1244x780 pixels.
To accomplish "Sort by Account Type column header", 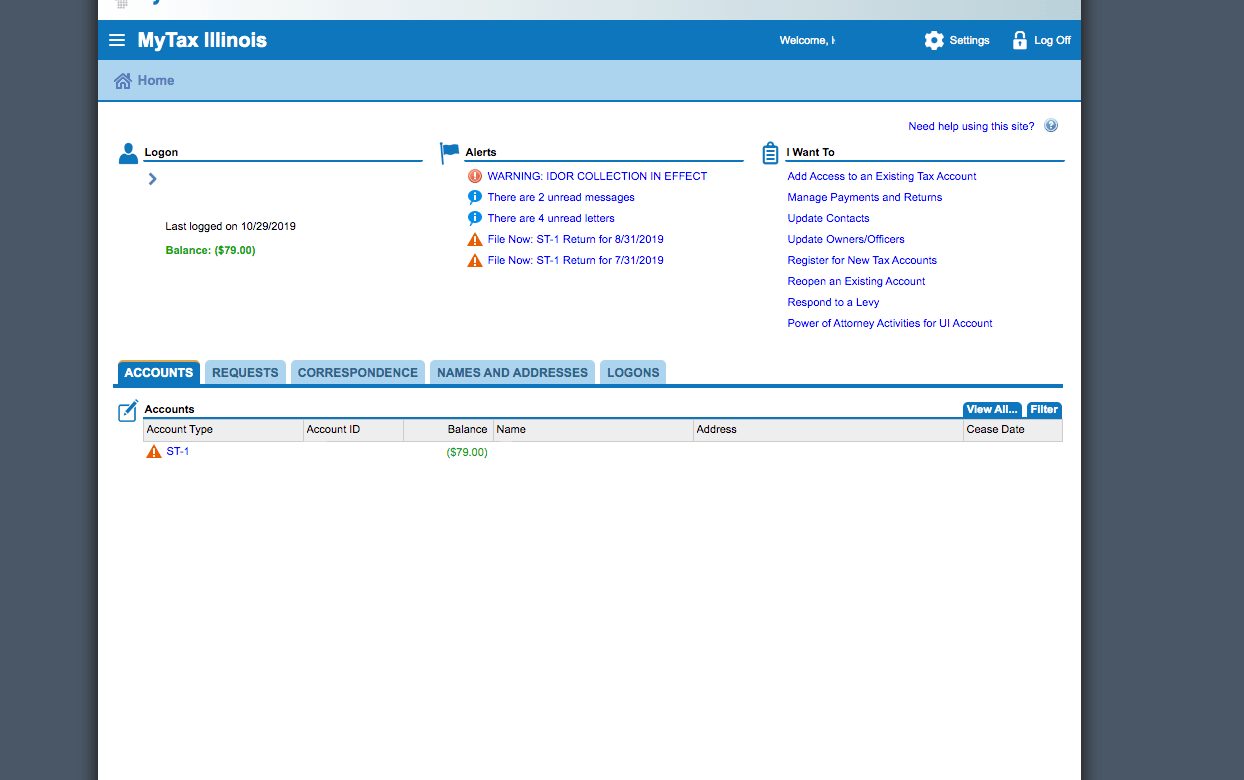I will click(x=223, y=430).
